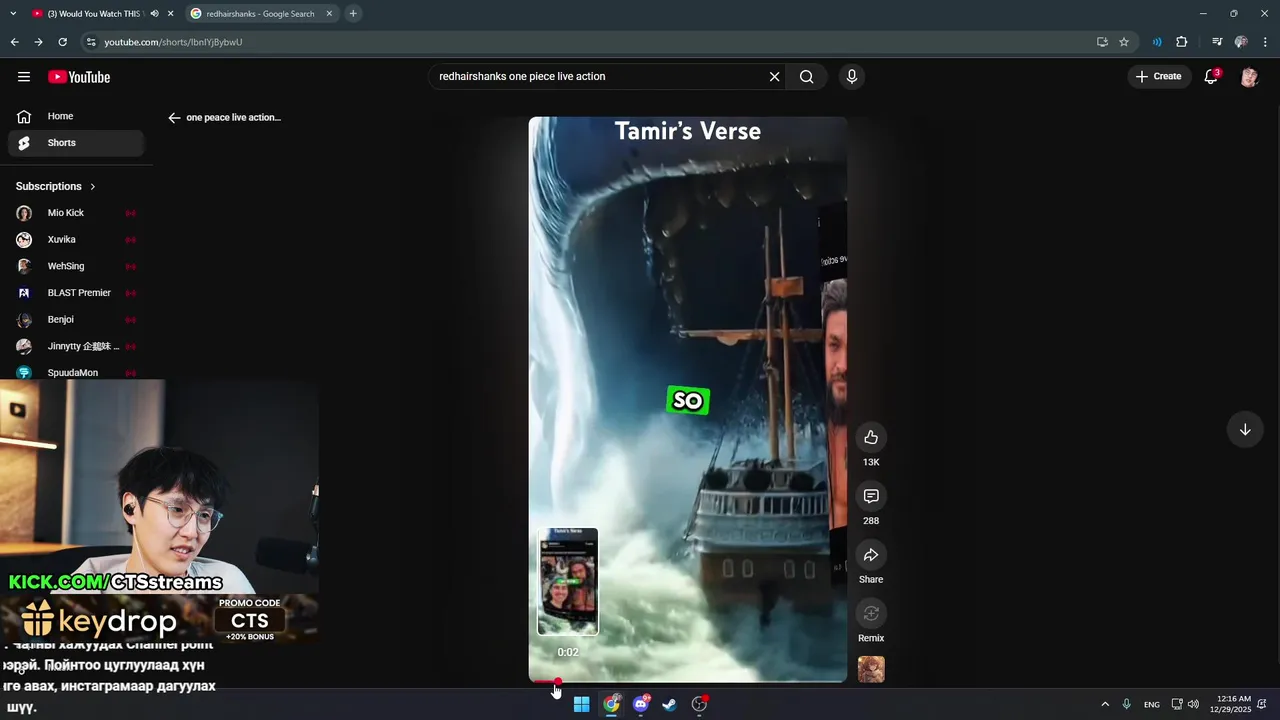The height and width of the screenshot is (720, 1280).
Task: Go back via 'one peace live action' arrow
Action: coord(174,118)
